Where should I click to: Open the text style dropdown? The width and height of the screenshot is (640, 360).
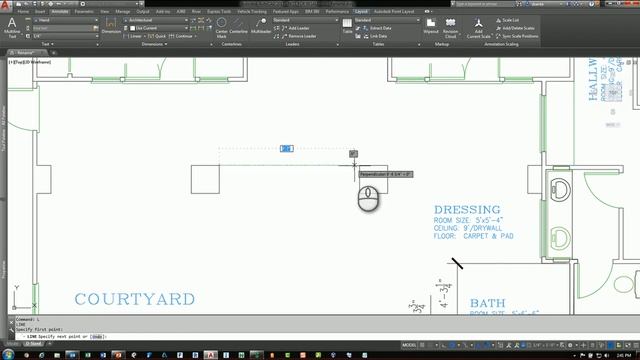click(x=66, y=20)
